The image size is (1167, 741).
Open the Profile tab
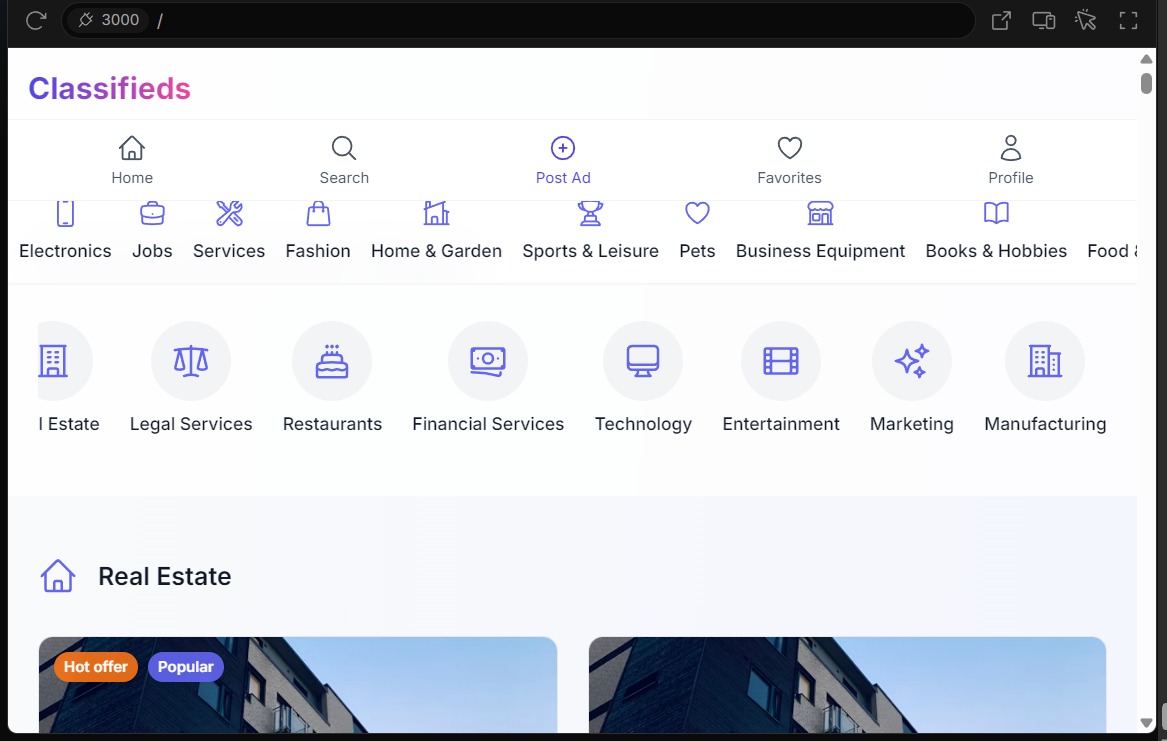click(1011, 161)
